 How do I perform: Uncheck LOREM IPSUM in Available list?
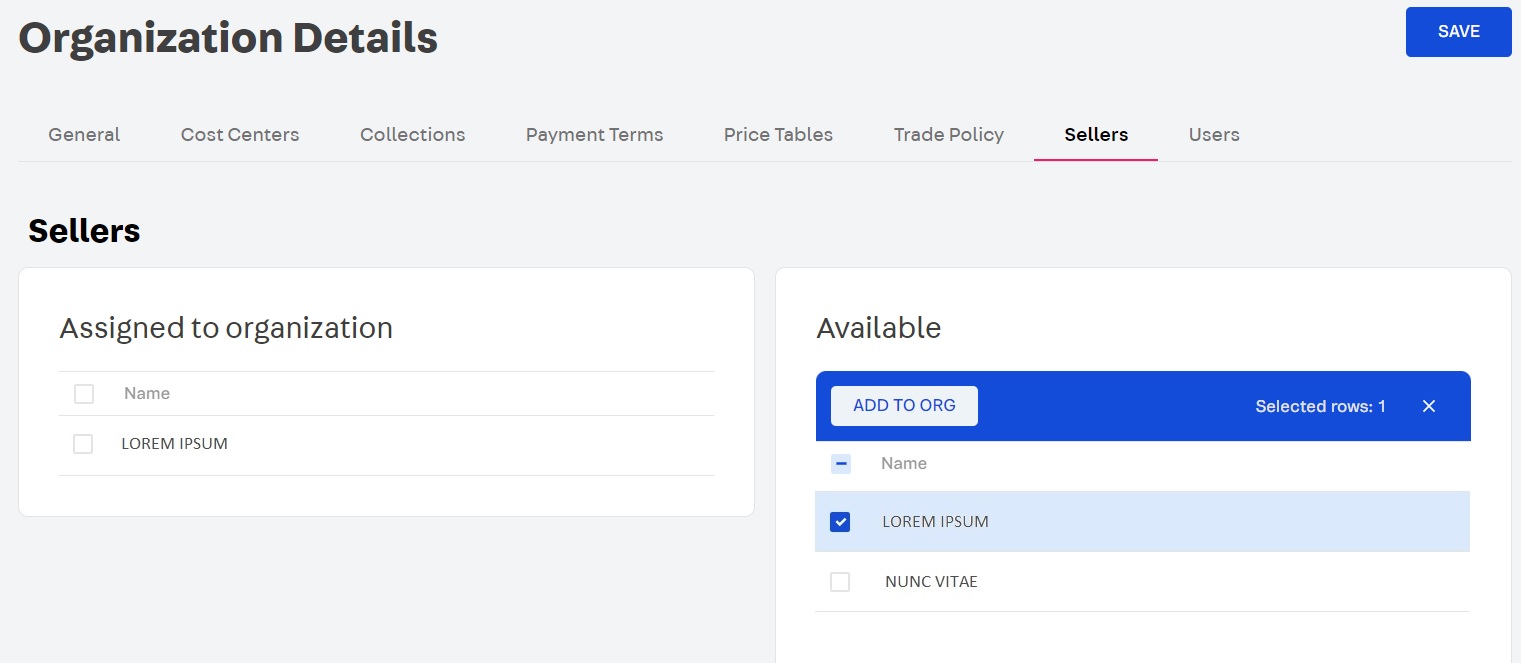(x=840, y=522)
